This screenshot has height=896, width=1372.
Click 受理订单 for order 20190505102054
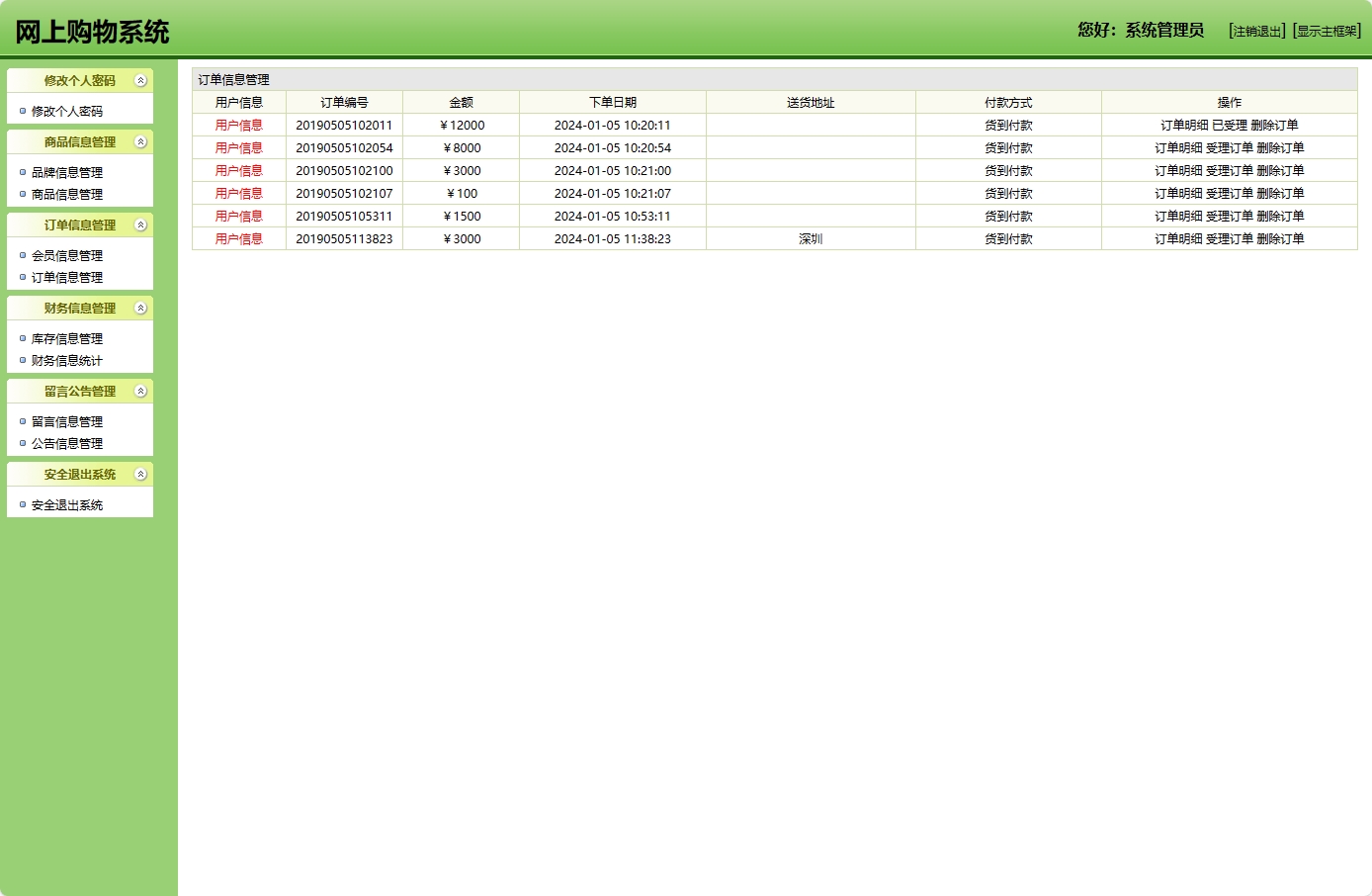tap(1230, 148)
